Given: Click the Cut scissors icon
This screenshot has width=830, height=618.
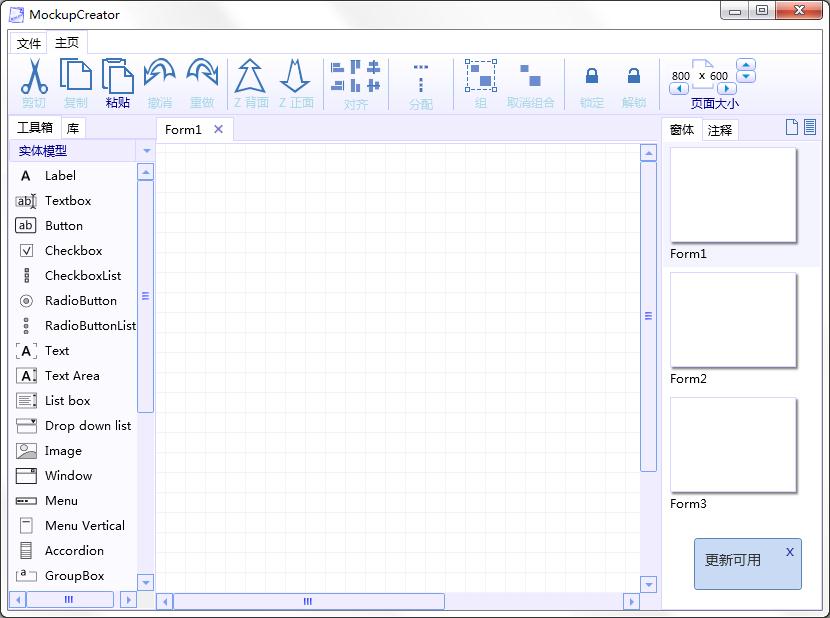Looking at the screenshot, I should click(x=34, y=77).
